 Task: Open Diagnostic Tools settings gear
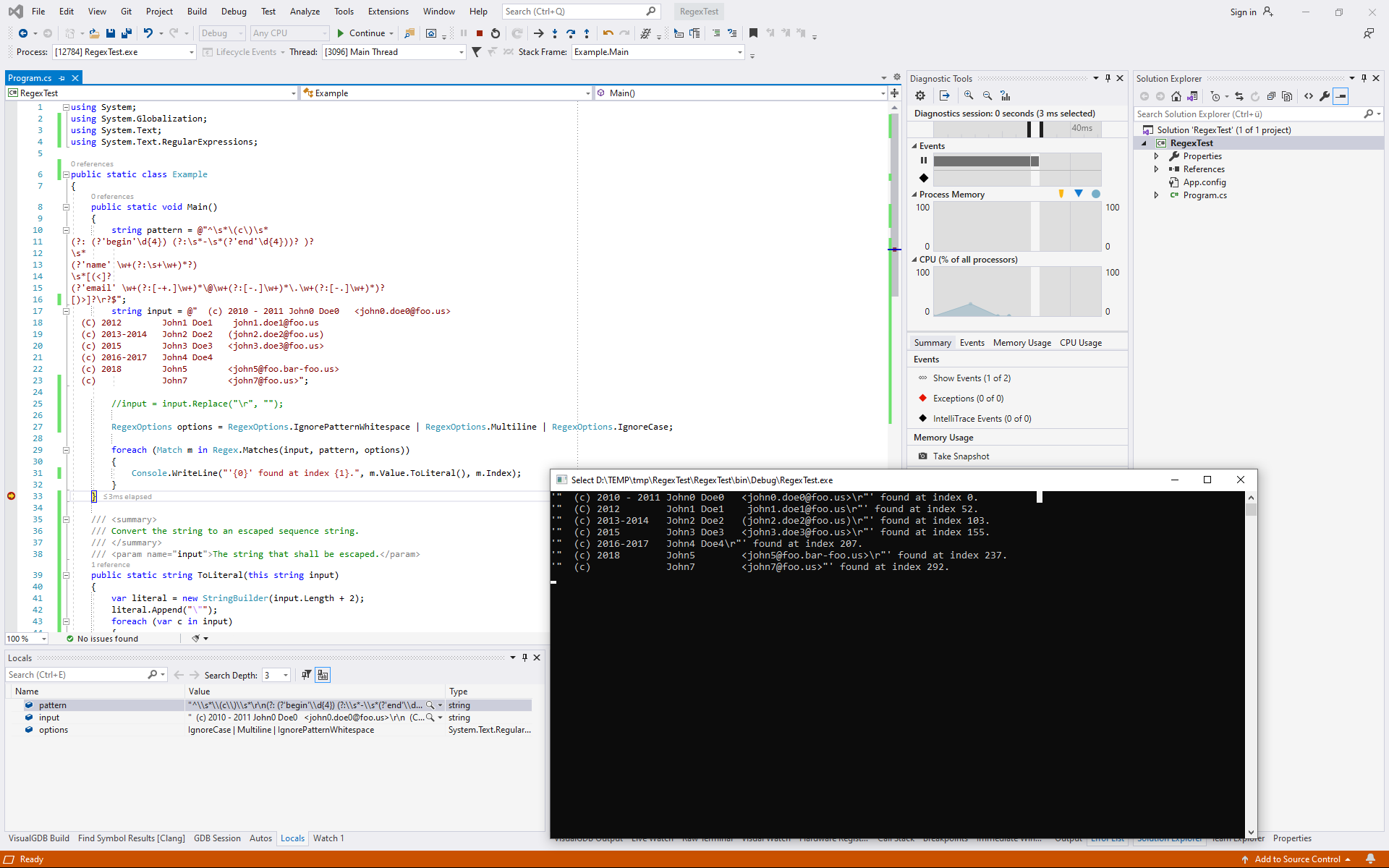[x=920, y=95]
